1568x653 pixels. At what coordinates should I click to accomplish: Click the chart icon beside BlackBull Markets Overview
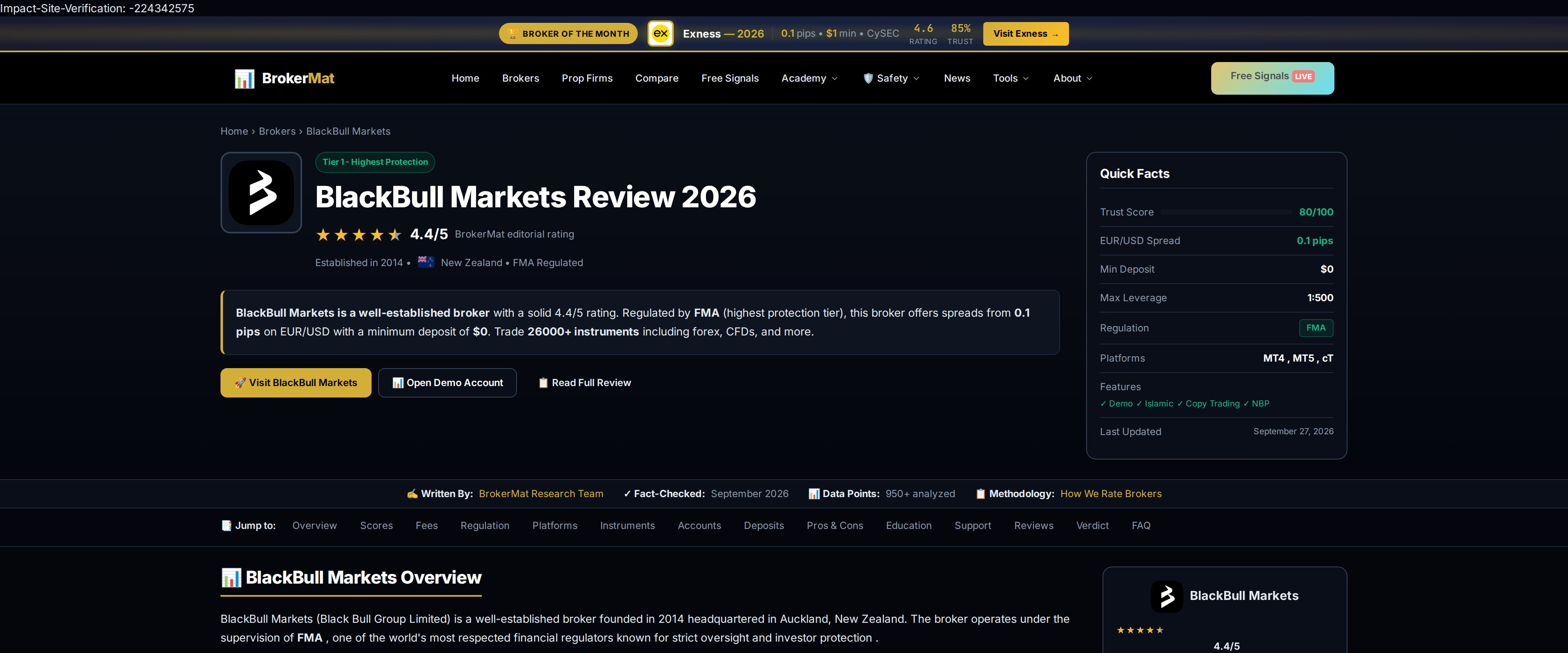coord(231,577)
